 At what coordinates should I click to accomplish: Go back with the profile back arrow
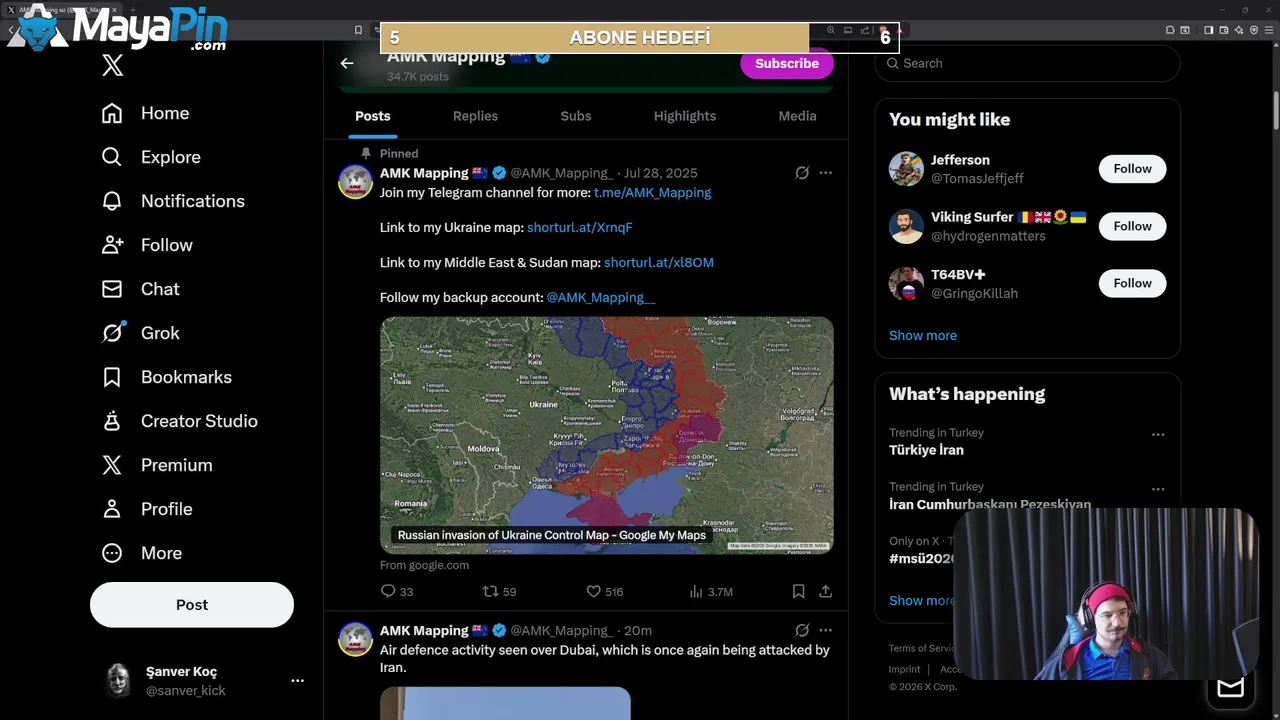pyautogui.click(x=347, y=63)
